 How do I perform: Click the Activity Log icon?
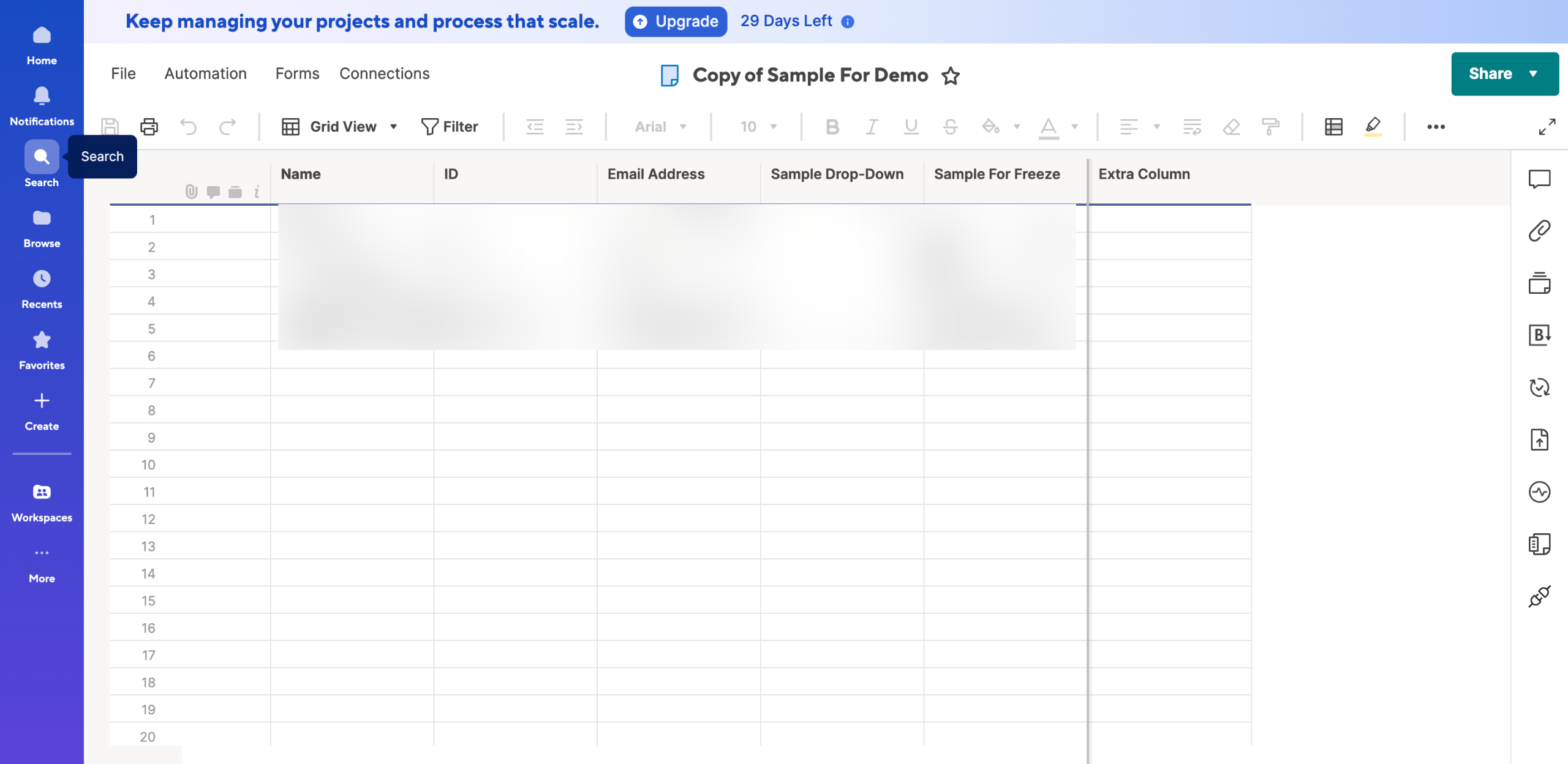(1539, 492)
